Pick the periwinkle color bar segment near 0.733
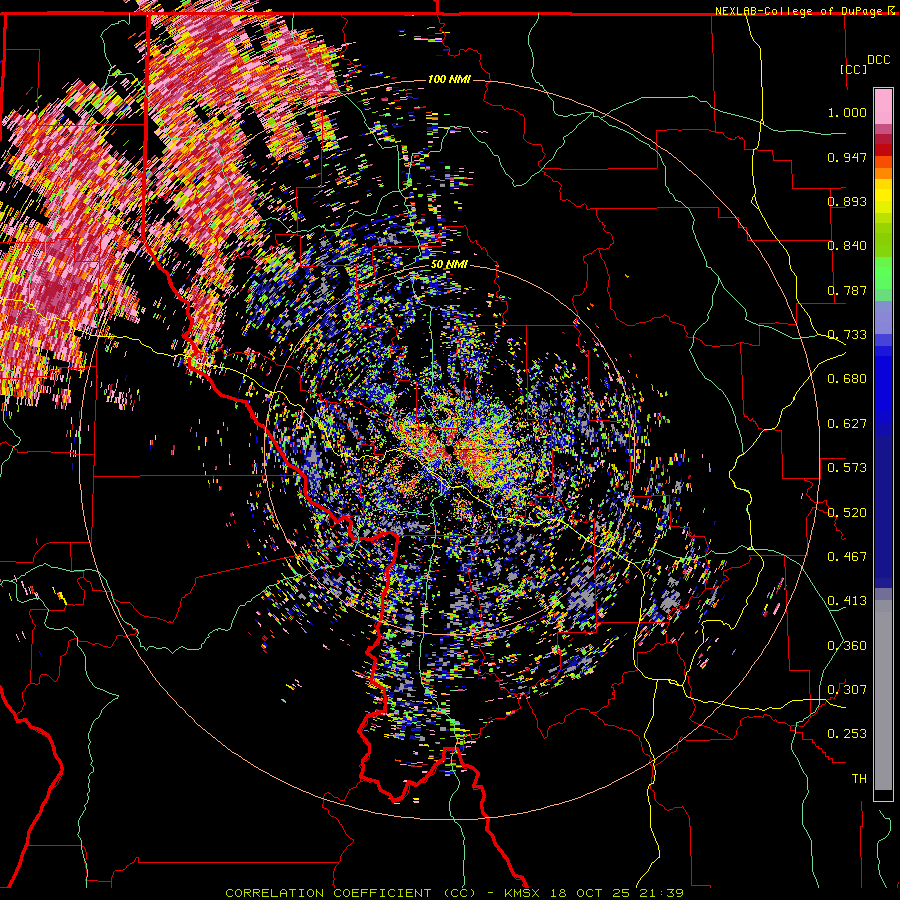This screenshot has width=900, height=900. (883, 317)
